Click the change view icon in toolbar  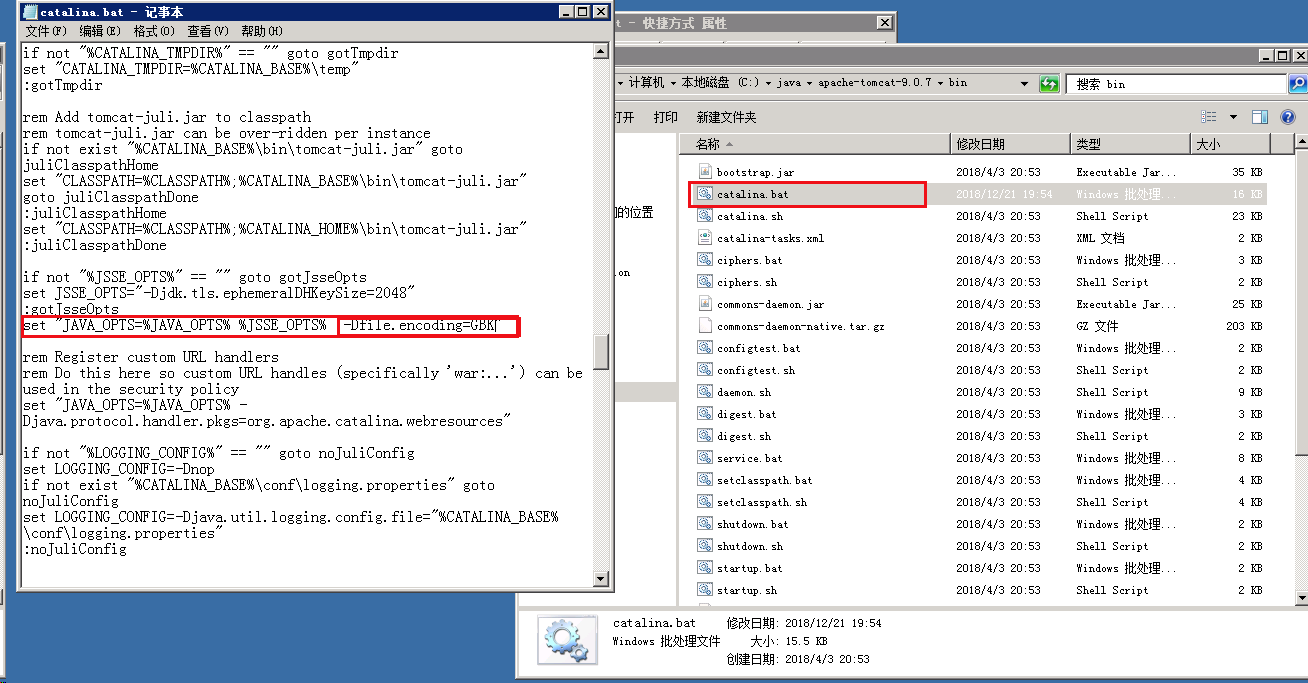coord(1209,117)
